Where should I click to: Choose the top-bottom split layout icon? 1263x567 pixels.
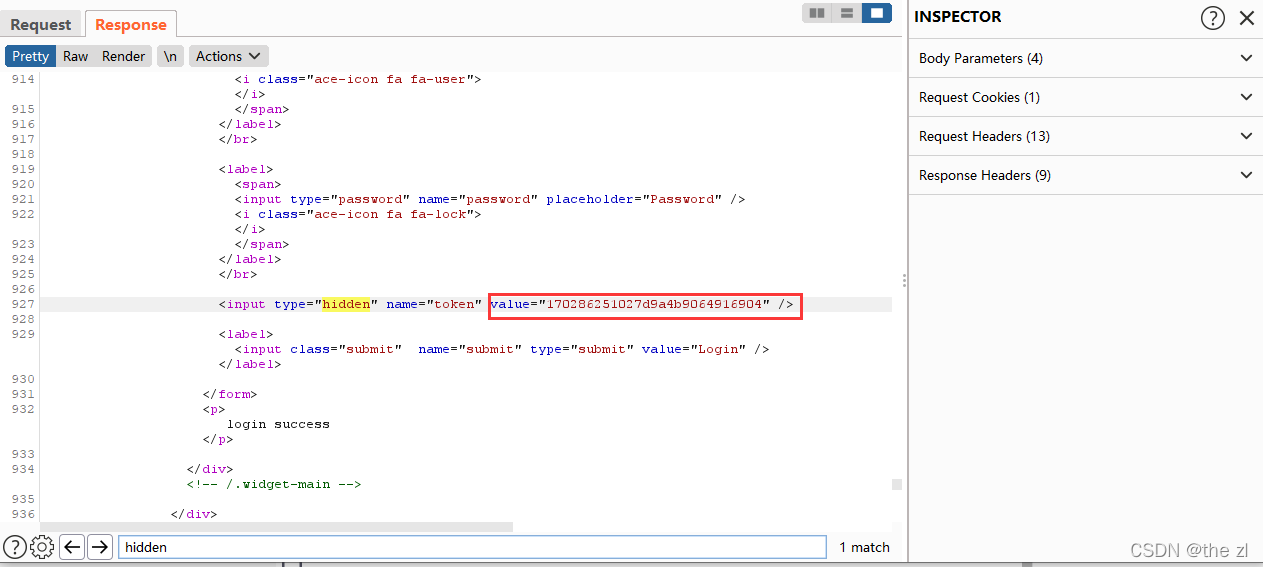[847, 13]
